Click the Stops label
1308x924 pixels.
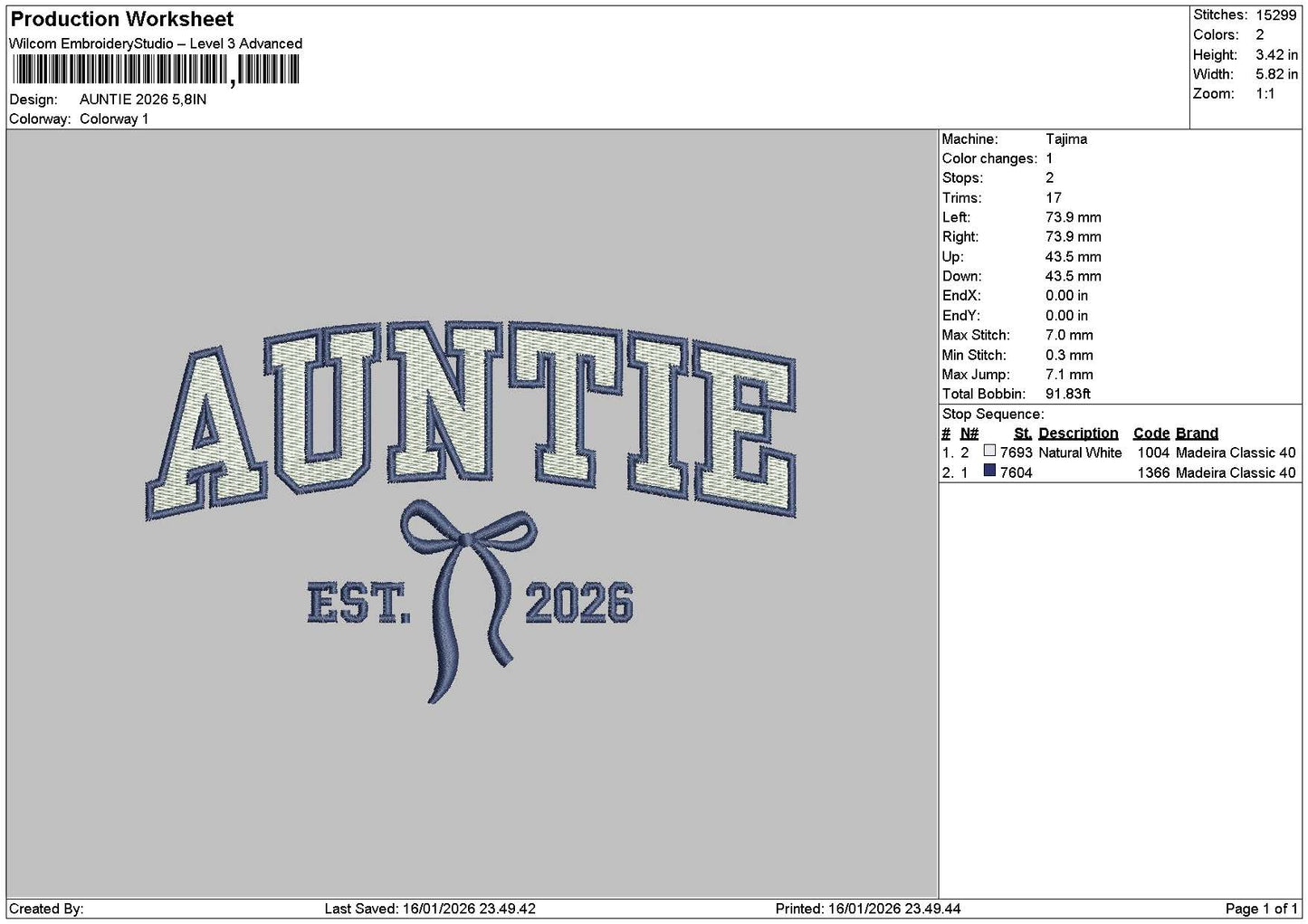961,177
